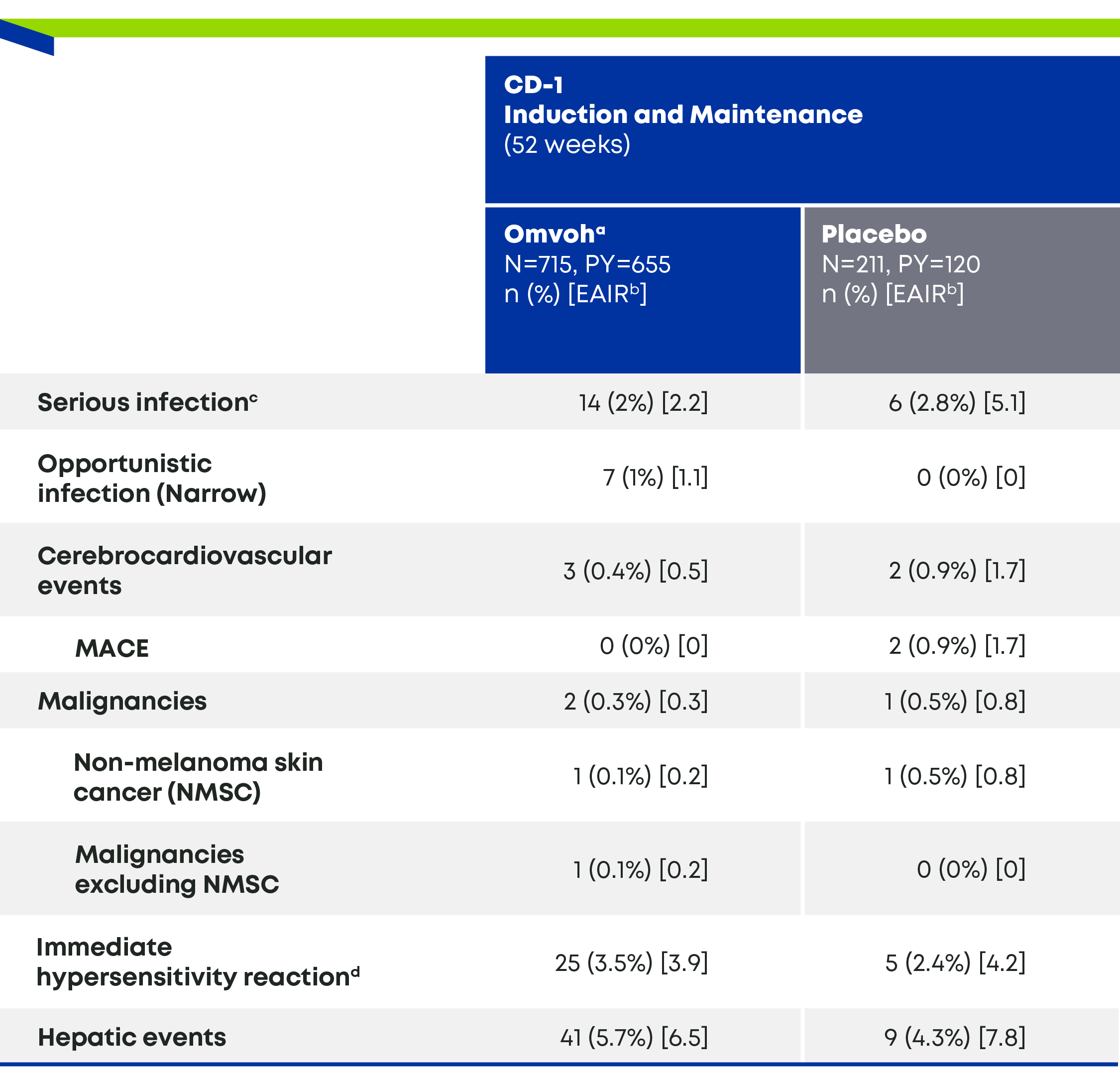Click Omvoh value '2 (0.3%) [0.3]'

pos(636,701)
